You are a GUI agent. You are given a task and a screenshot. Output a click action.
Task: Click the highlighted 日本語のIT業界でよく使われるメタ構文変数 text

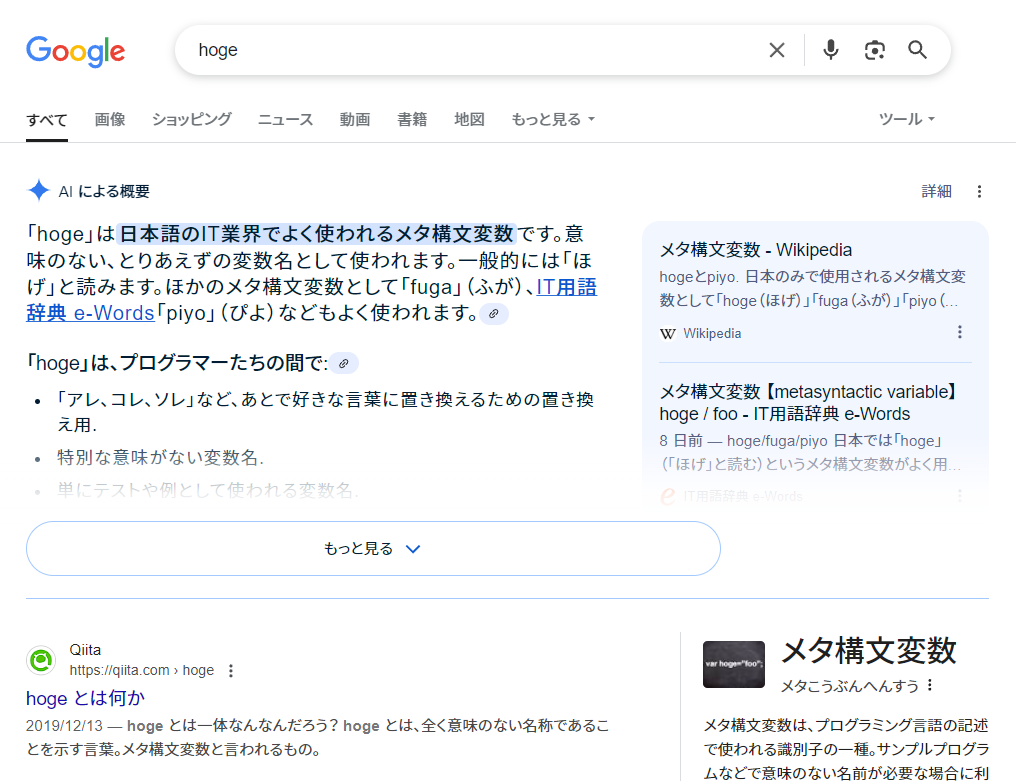(316, 233)
